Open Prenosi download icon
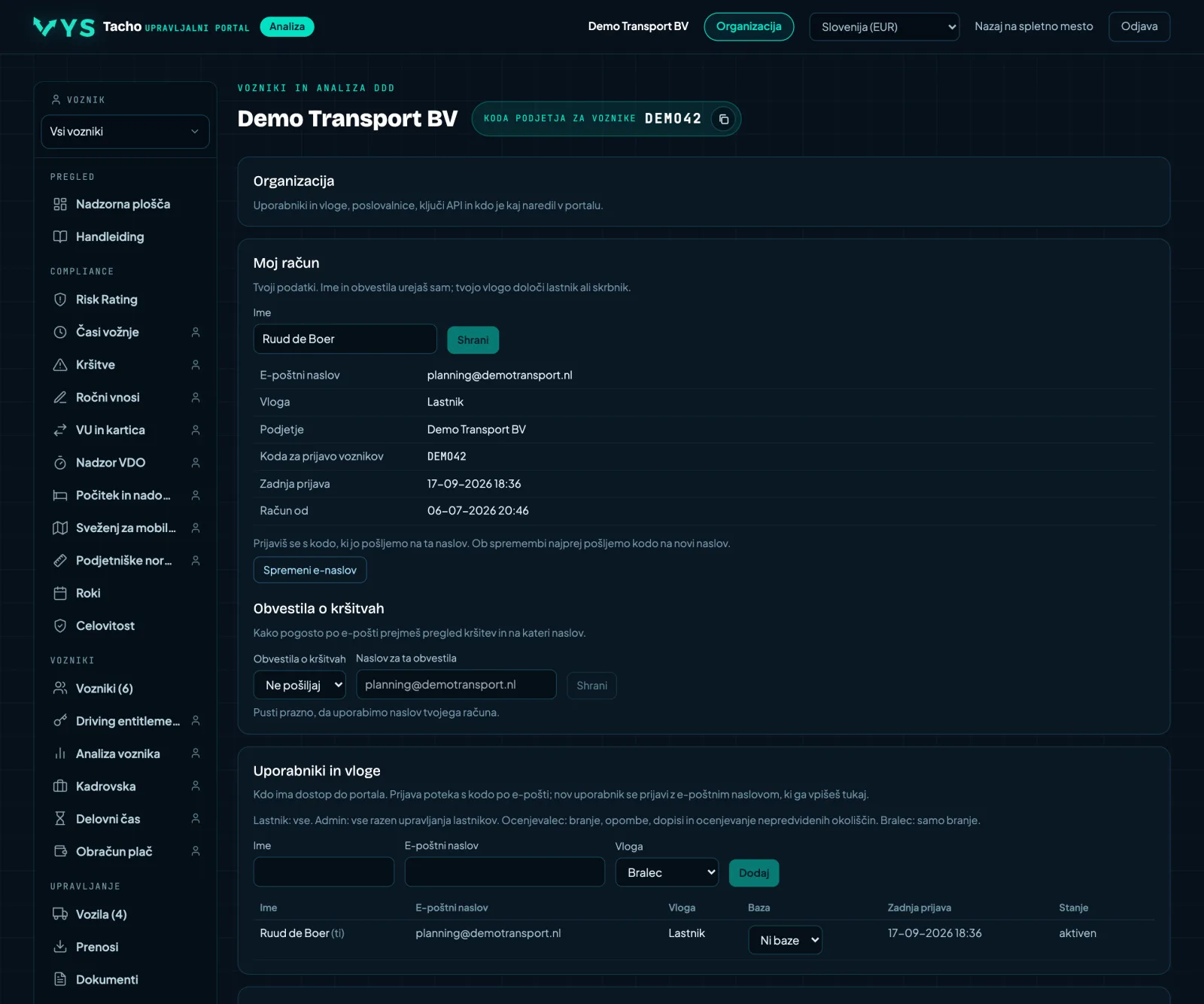Screen dimensions: 1204x1004 (x=60, y=947)
